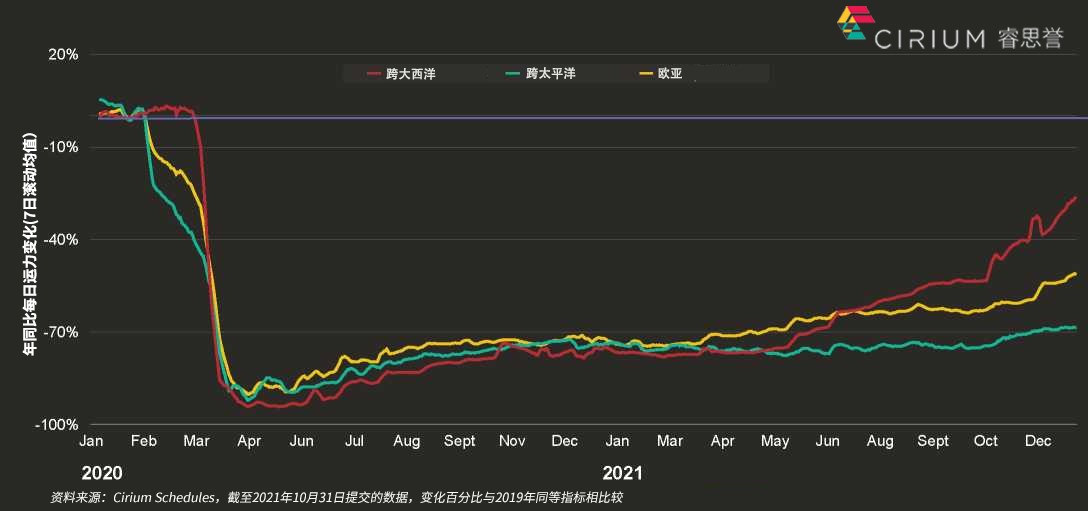Click the 睿思誉 Chinese brand text
The width and height of the screenshot is (1088, 511).
pos(1030,39)
